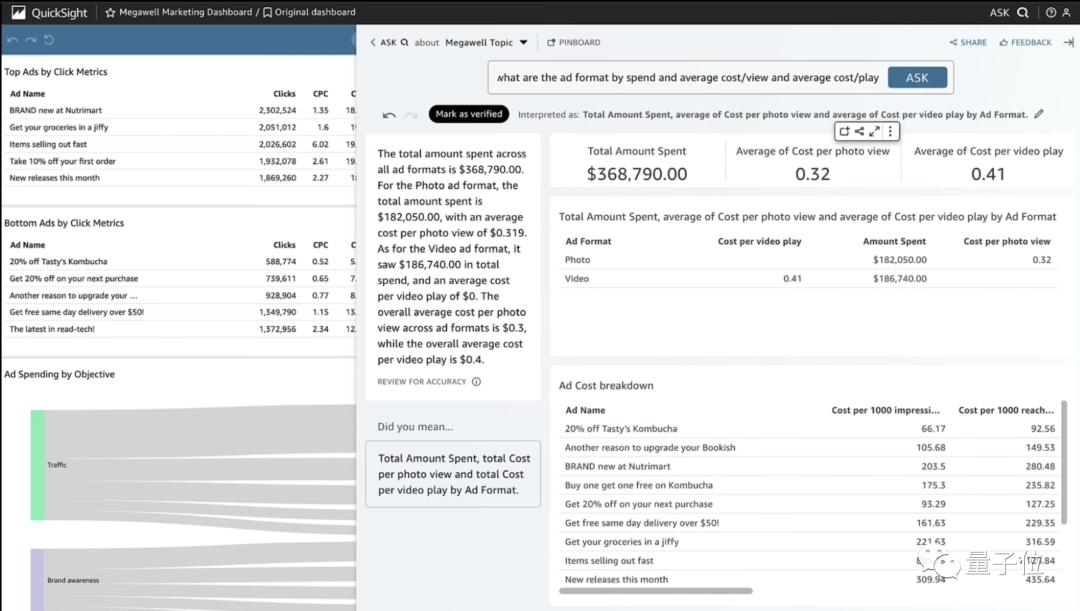Click the QuickSight logo icon
Screen dimensions: 1080x611
(x=19, y=12)
